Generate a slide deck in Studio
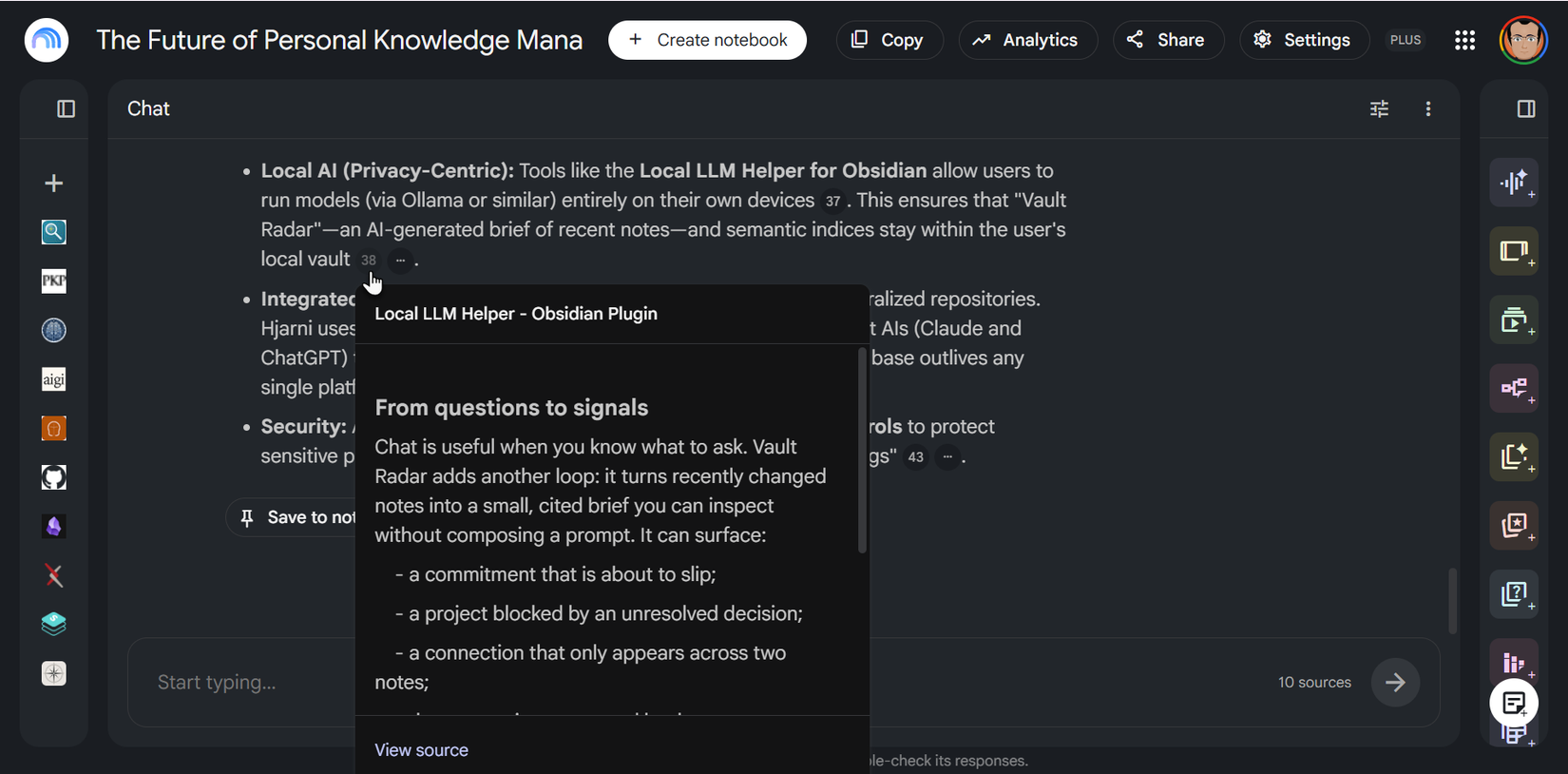1568x774 pixels. click(1514, 251)
